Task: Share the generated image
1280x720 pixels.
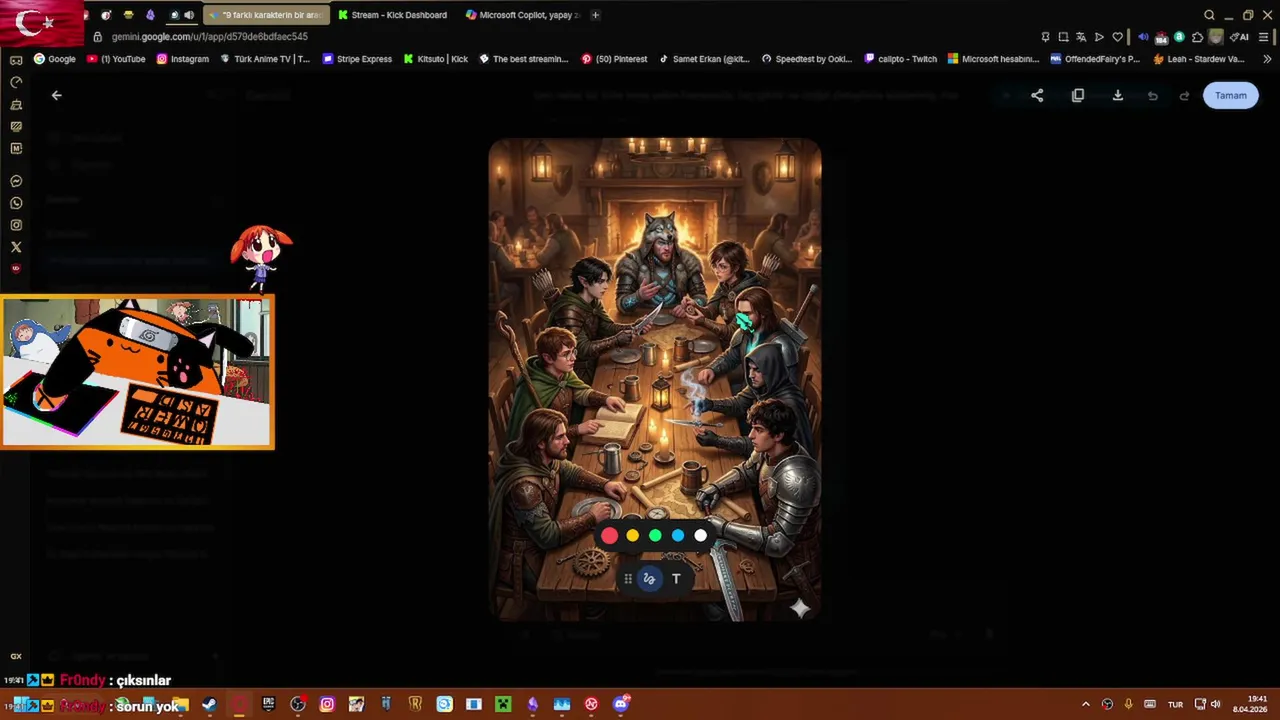Action: pyautogui.click(x=1037, y=95)
